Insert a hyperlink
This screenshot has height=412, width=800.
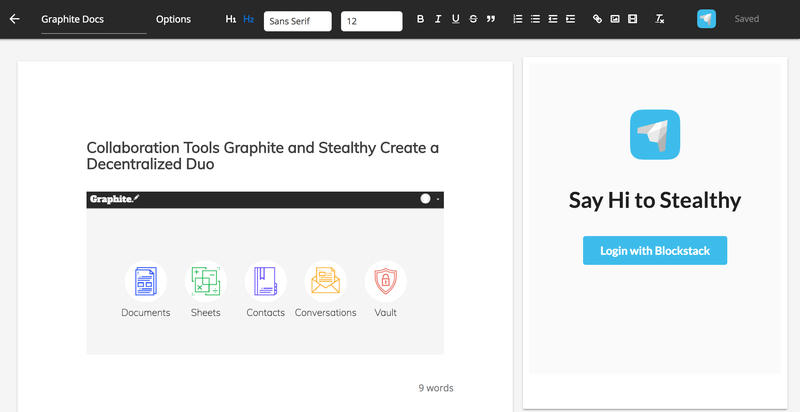tap(597, 19)
